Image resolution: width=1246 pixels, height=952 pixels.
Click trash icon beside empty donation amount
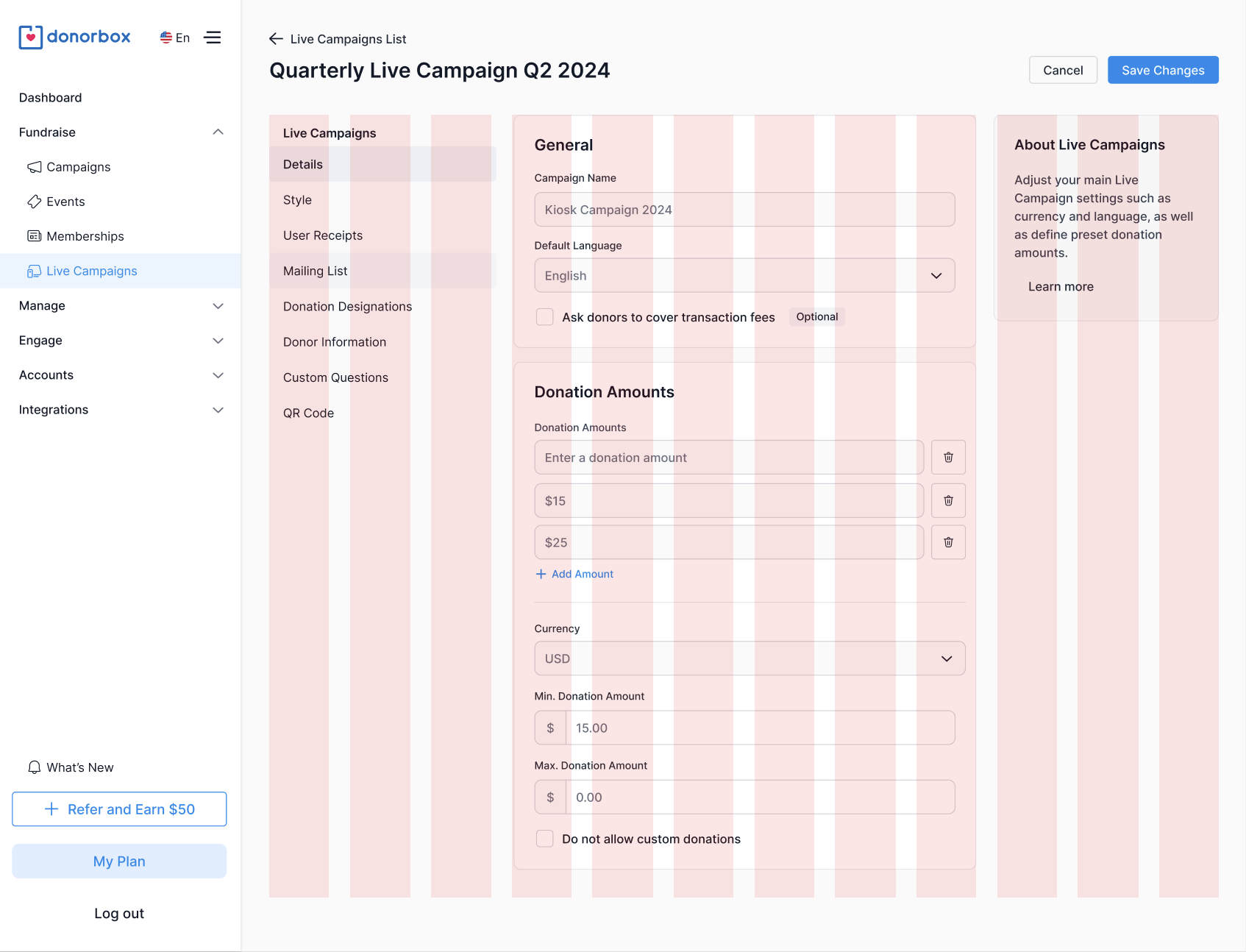(948, 458)
